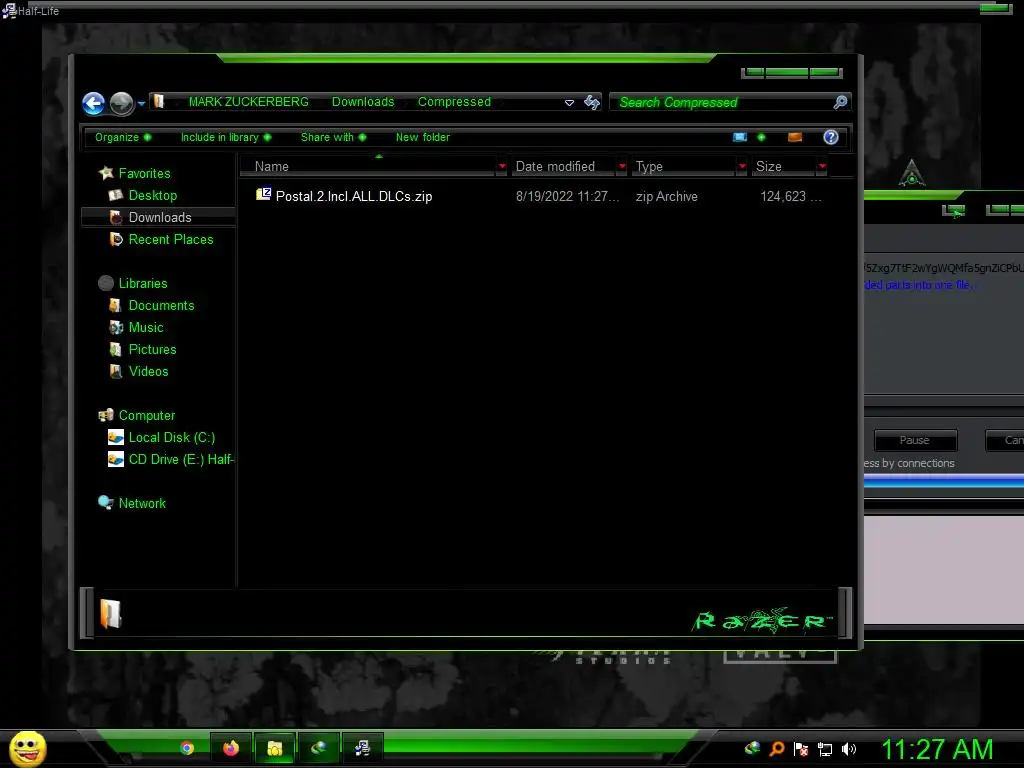The width and height of the screenshot is (1024, 768).
Task: Open Firefox from the taskbar
Action: tap(231, 748)
